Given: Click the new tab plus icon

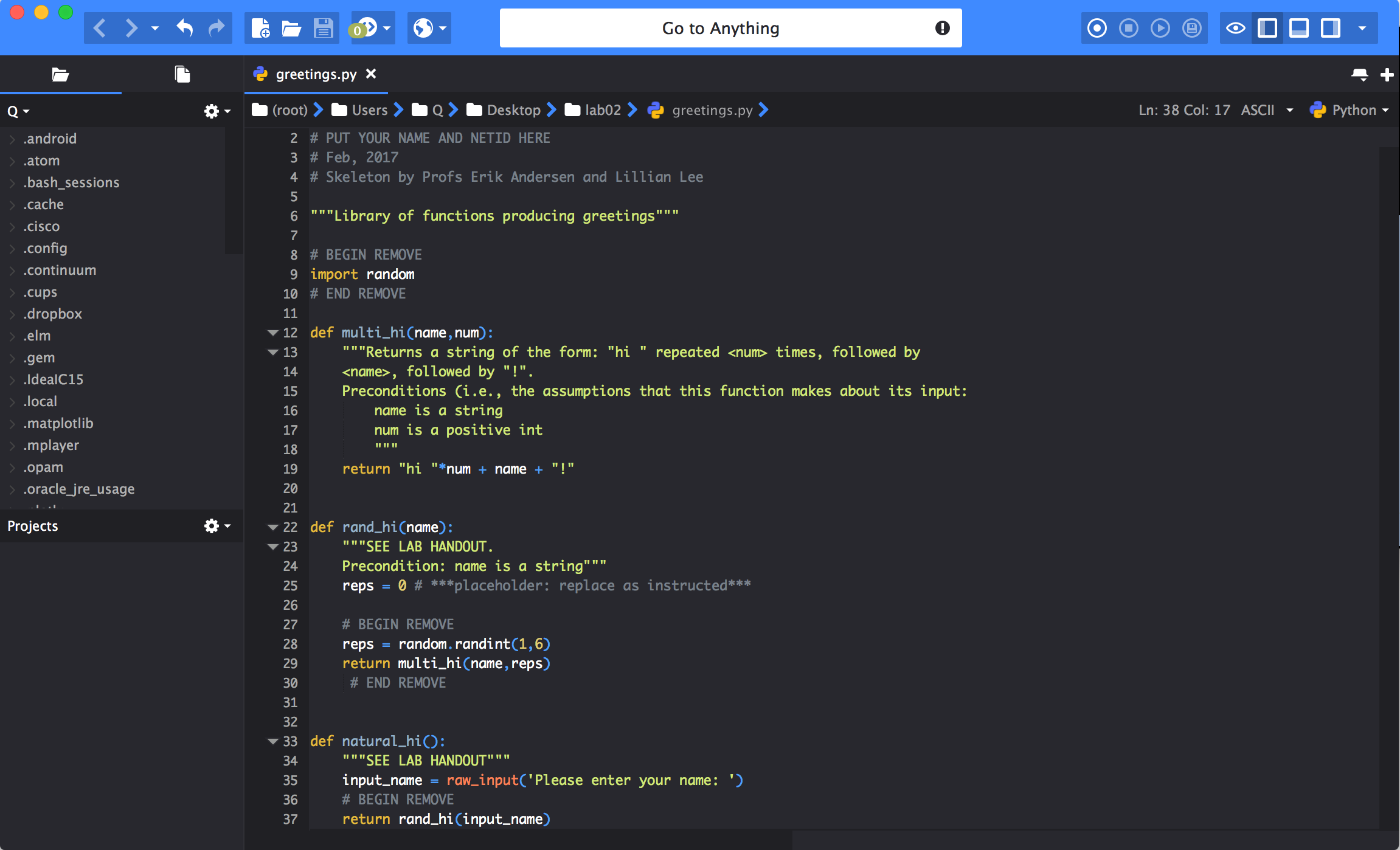Looking at the screenshot, I should pos(1387,74).
